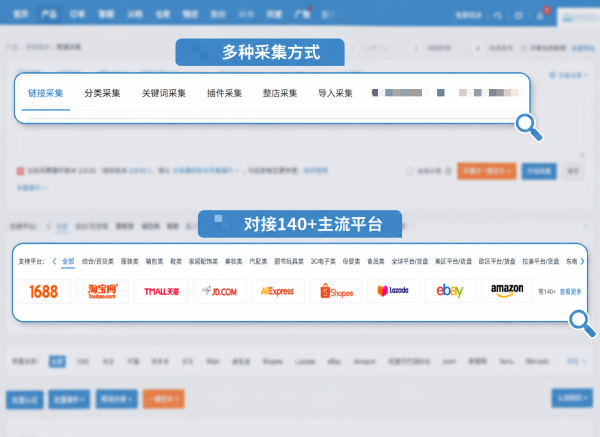Switch to 整店采集 tab
This screenshot has height=437, width=600.
[280, 93]
